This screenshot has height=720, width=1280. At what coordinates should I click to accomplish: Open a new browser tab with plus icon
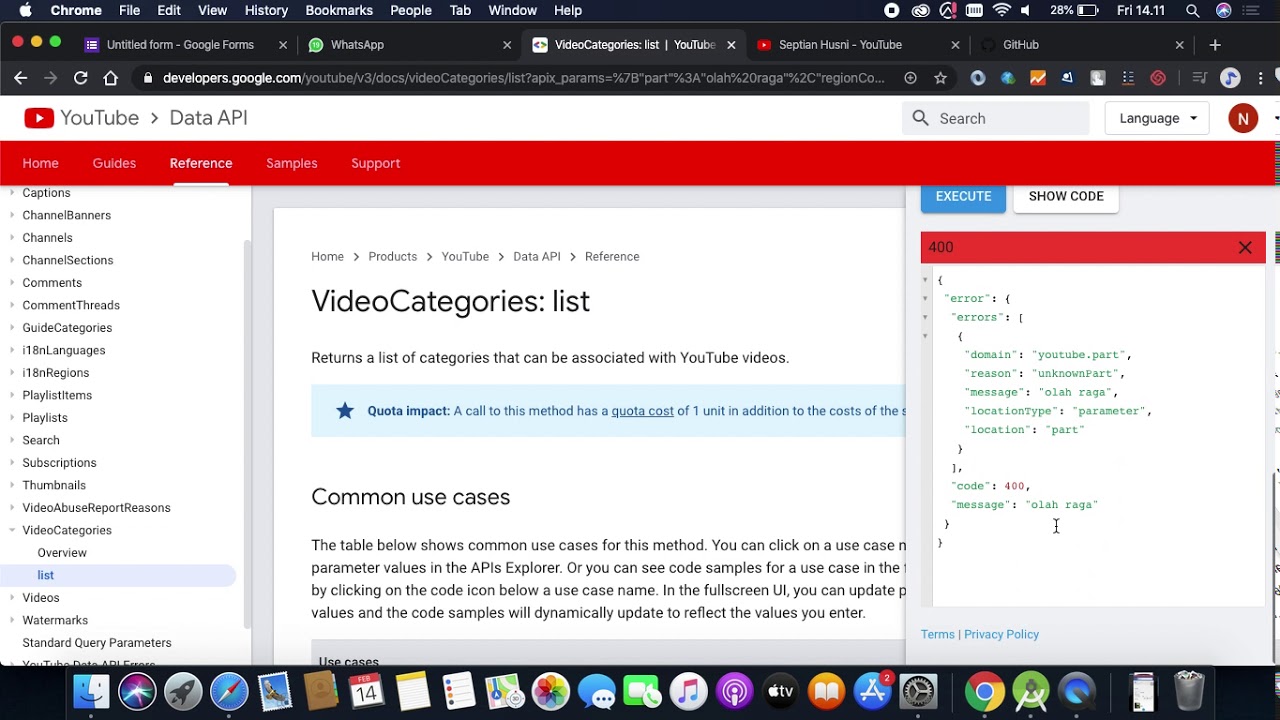(1215, 45)
